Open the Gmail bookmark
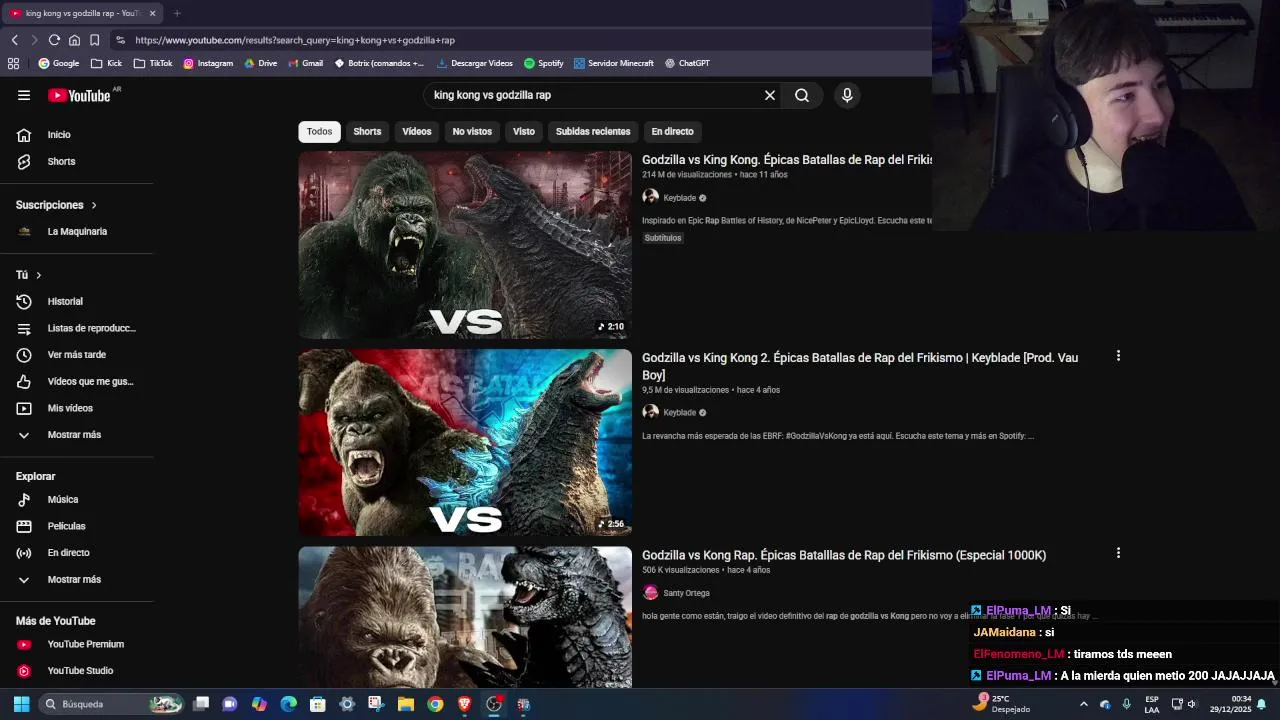The width and height of the screenshot is (1280, 720). coord(306,63)
